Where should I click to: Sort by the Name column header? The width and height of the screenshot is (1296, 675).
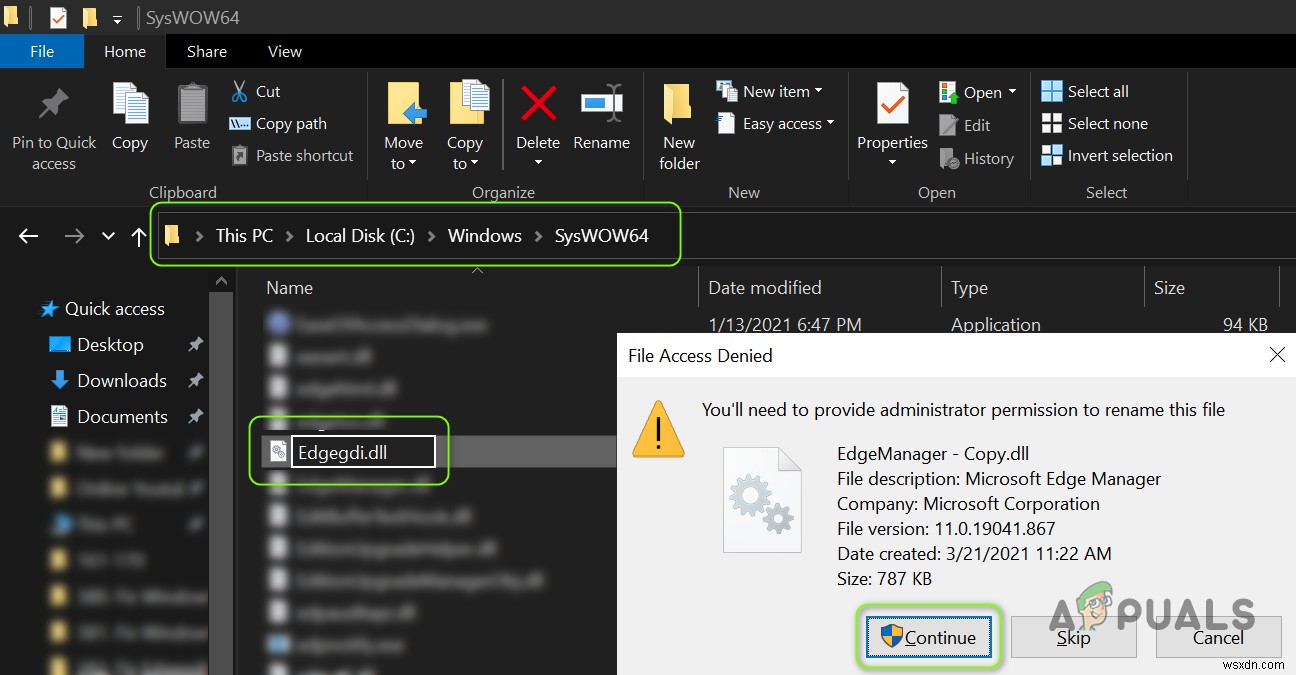point(289,288)
